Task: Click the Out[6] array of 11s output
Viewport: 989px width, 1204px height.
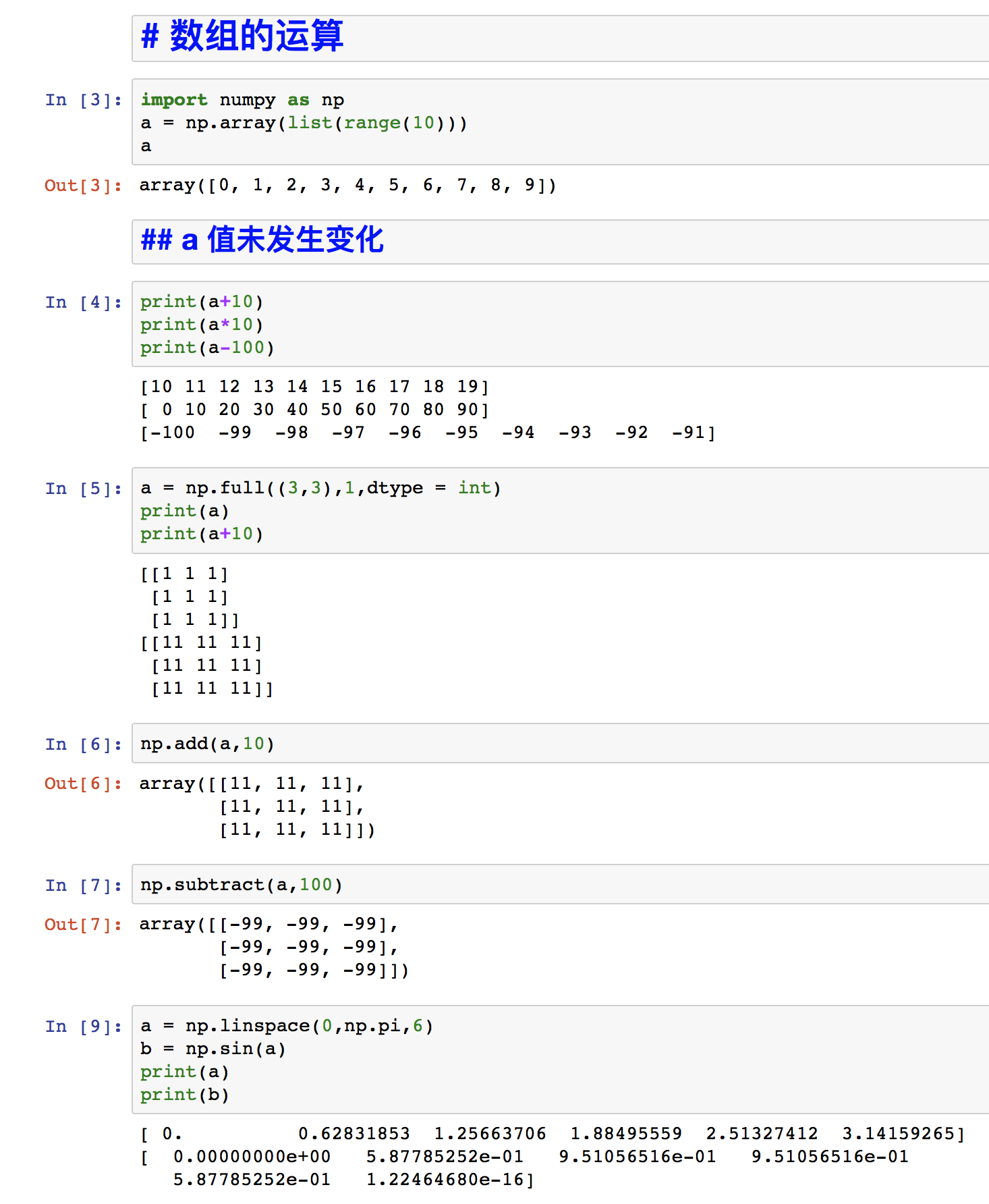Action: point(256,806)
